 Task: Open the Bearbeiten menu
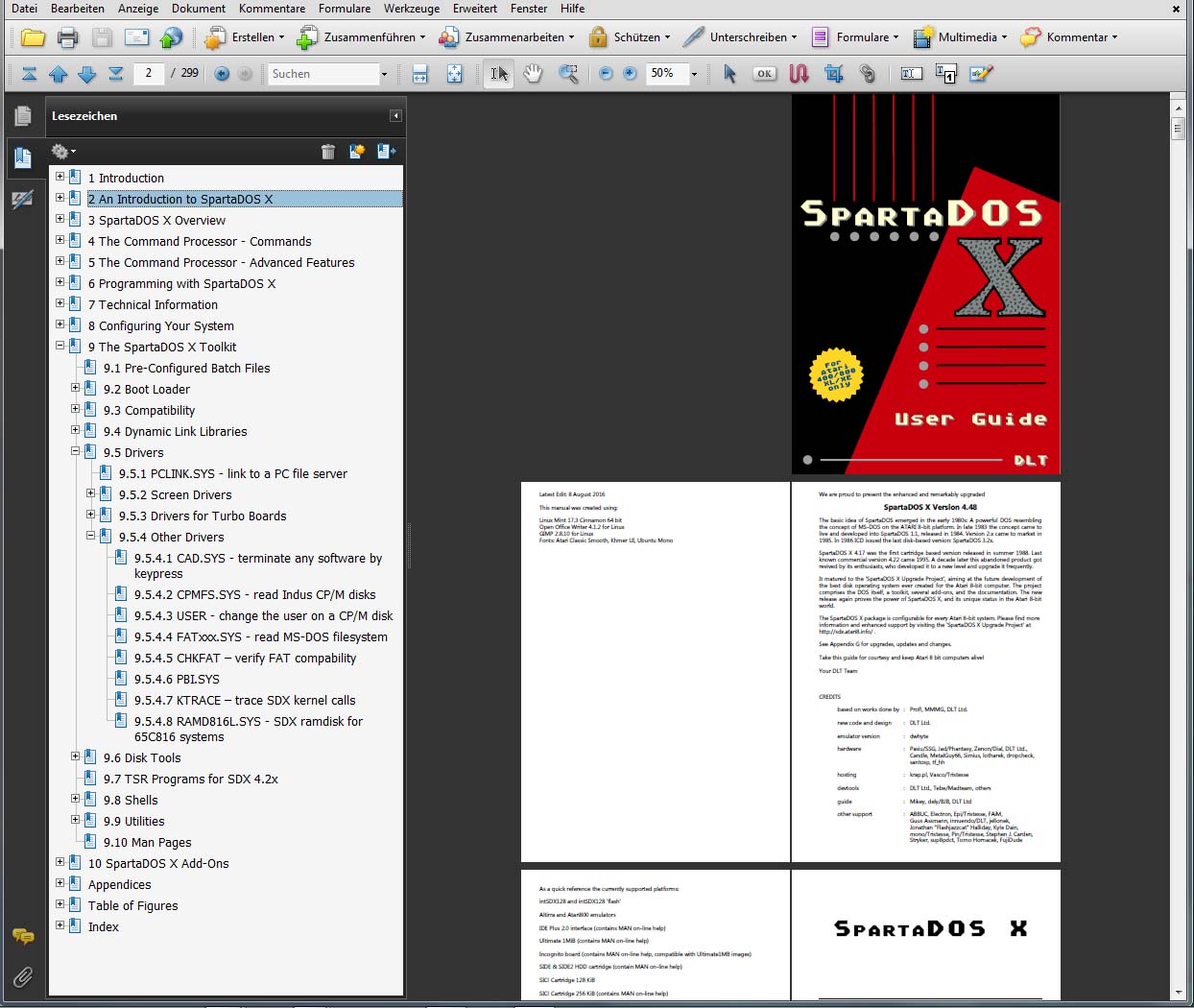tap(78, 9)
